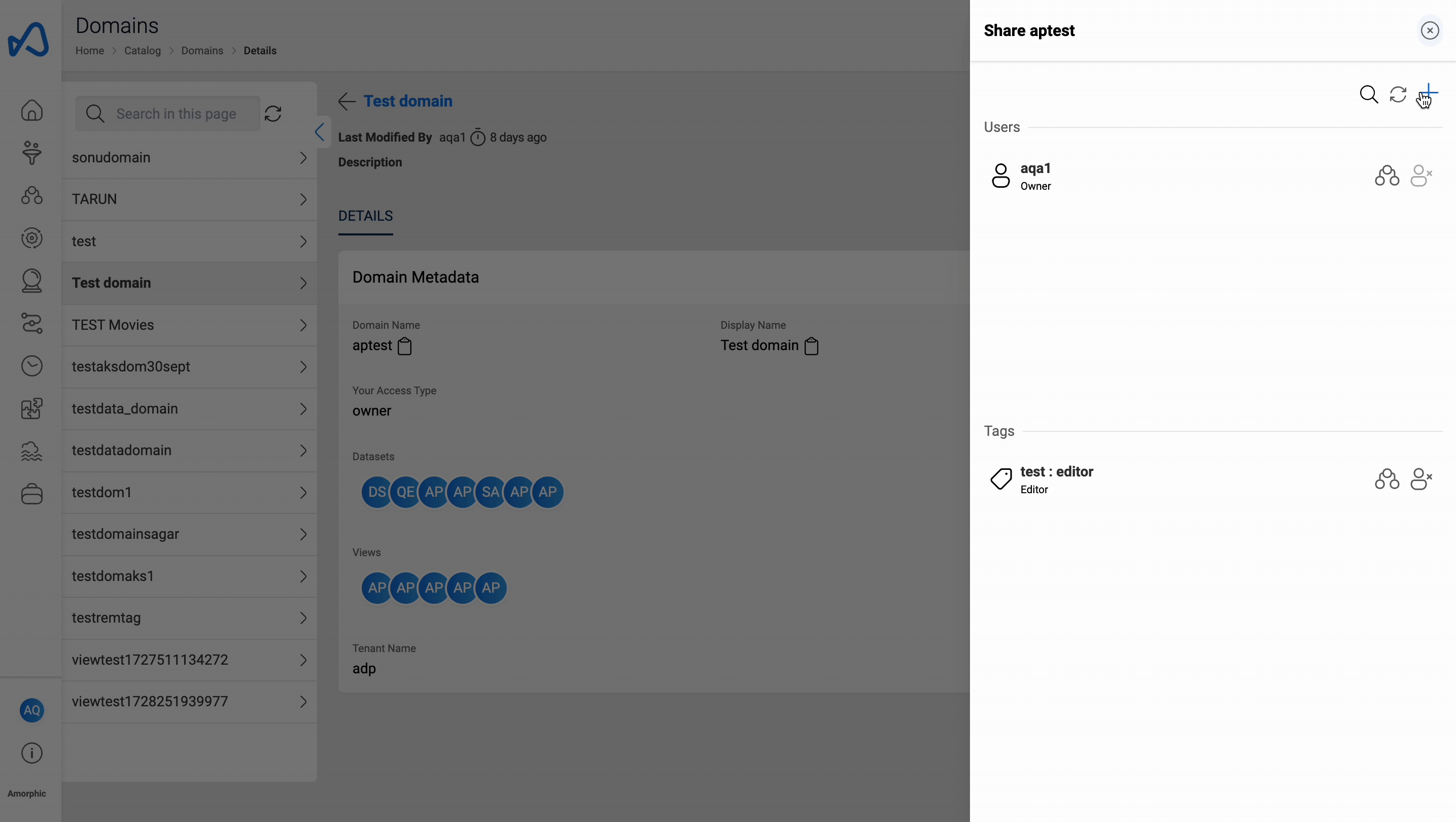1456x822 pixels.
Task: Expand the testdatadomain domain entry
Action: tap(301, 450)
